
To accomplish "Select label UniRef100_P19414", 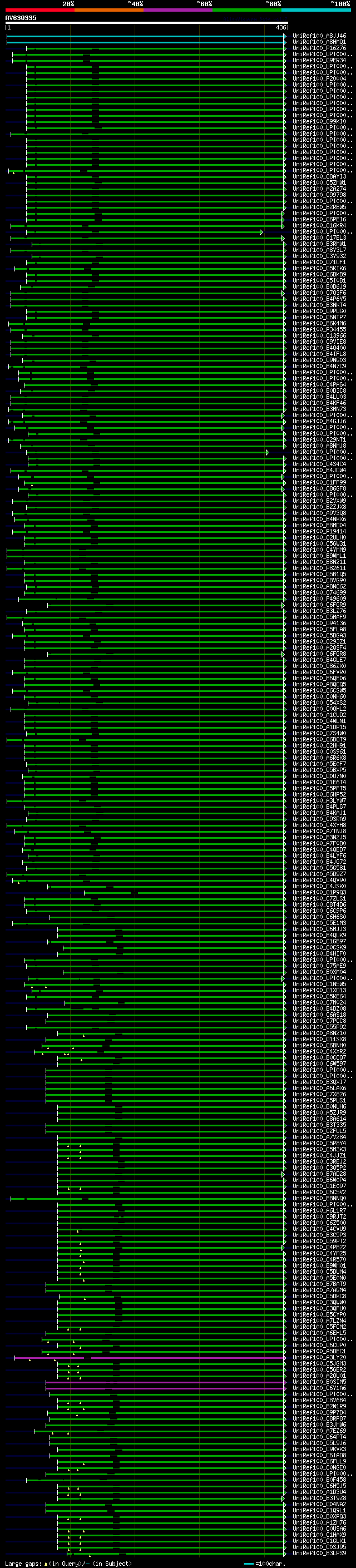I will [319, 531].
